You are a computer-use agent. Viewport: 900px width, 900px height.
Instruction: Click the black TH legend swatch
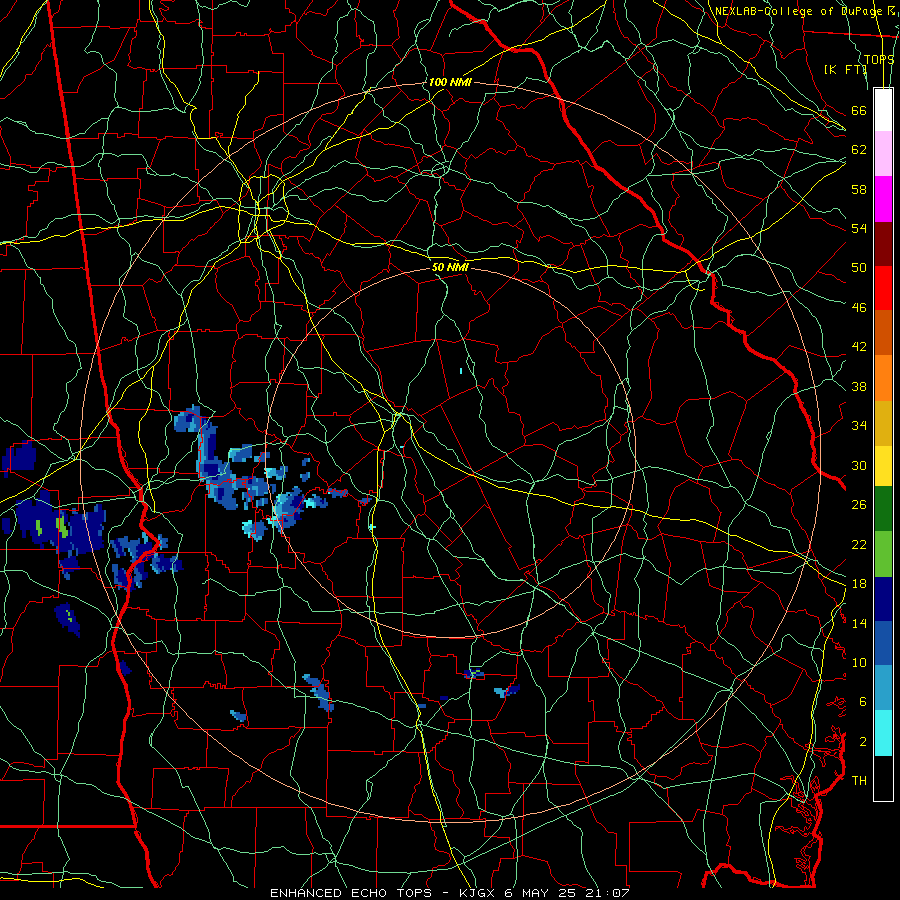[883, 778]
